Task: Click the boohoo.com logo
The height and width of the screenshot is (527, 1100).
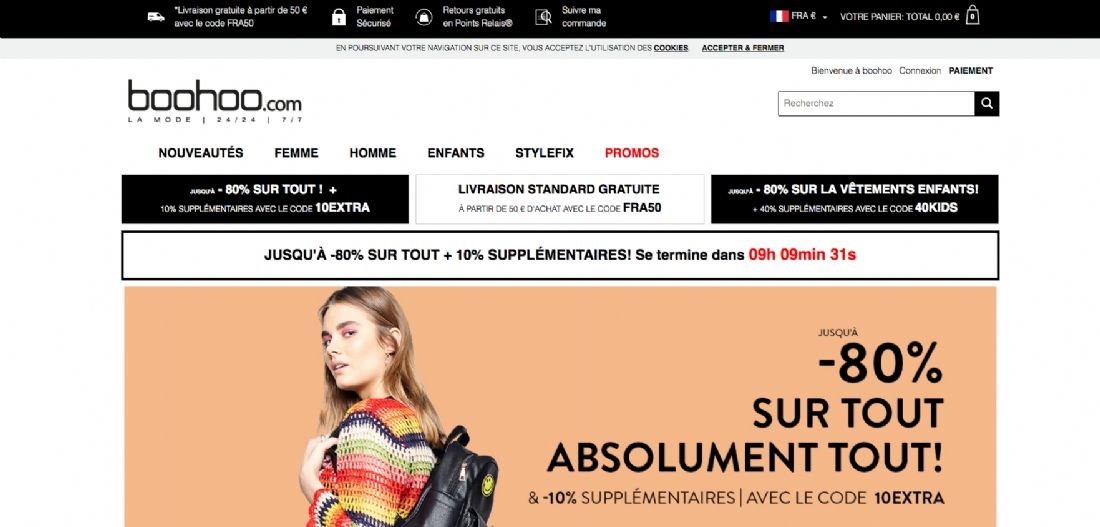Action: click(215, 100)
